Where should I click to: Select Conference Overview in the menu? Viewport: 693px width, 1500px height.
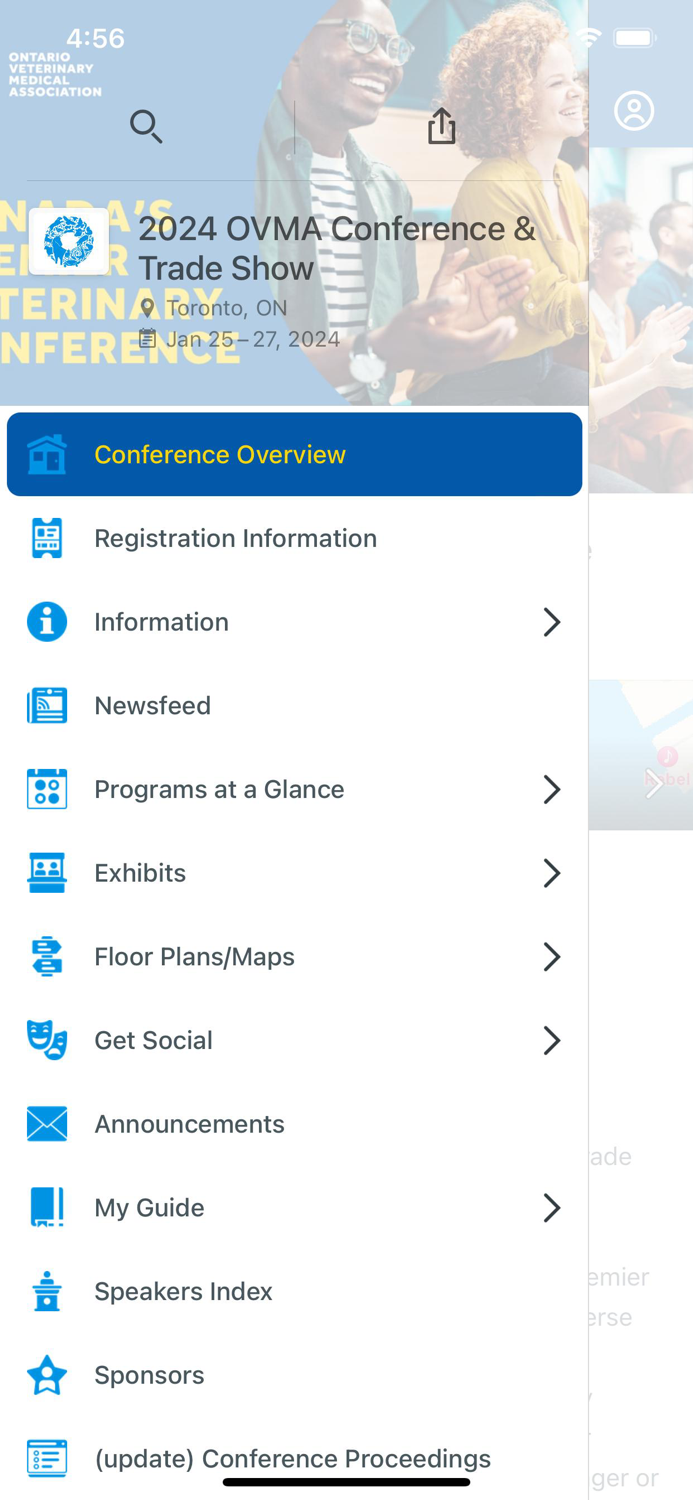220,454
